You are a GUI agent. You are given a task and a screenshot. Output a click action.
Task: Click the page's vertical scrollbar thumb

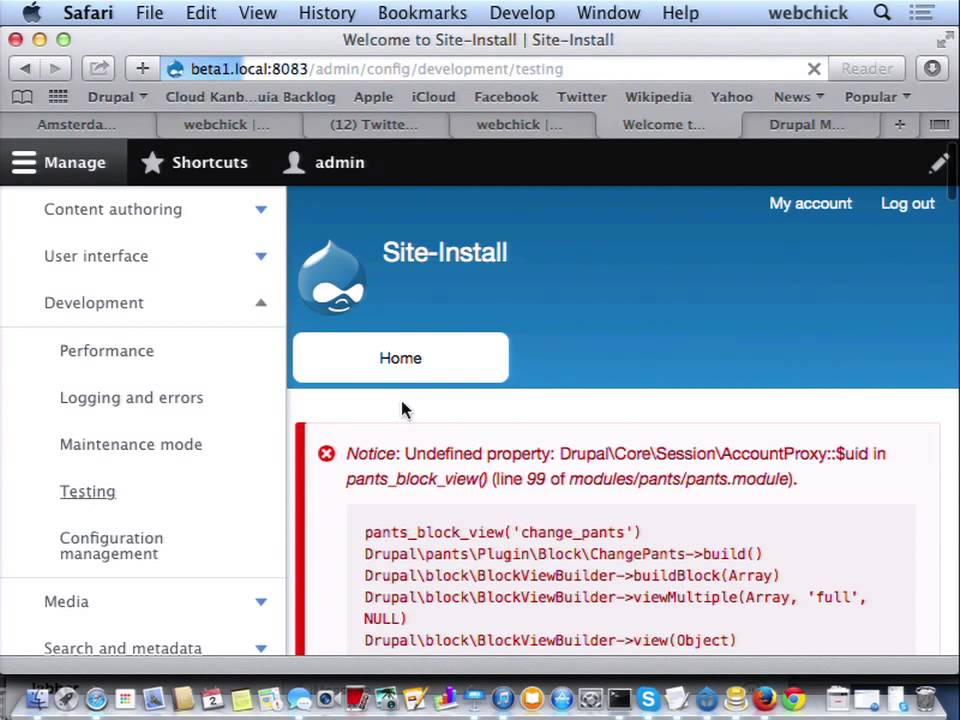[x=952, y=171]
